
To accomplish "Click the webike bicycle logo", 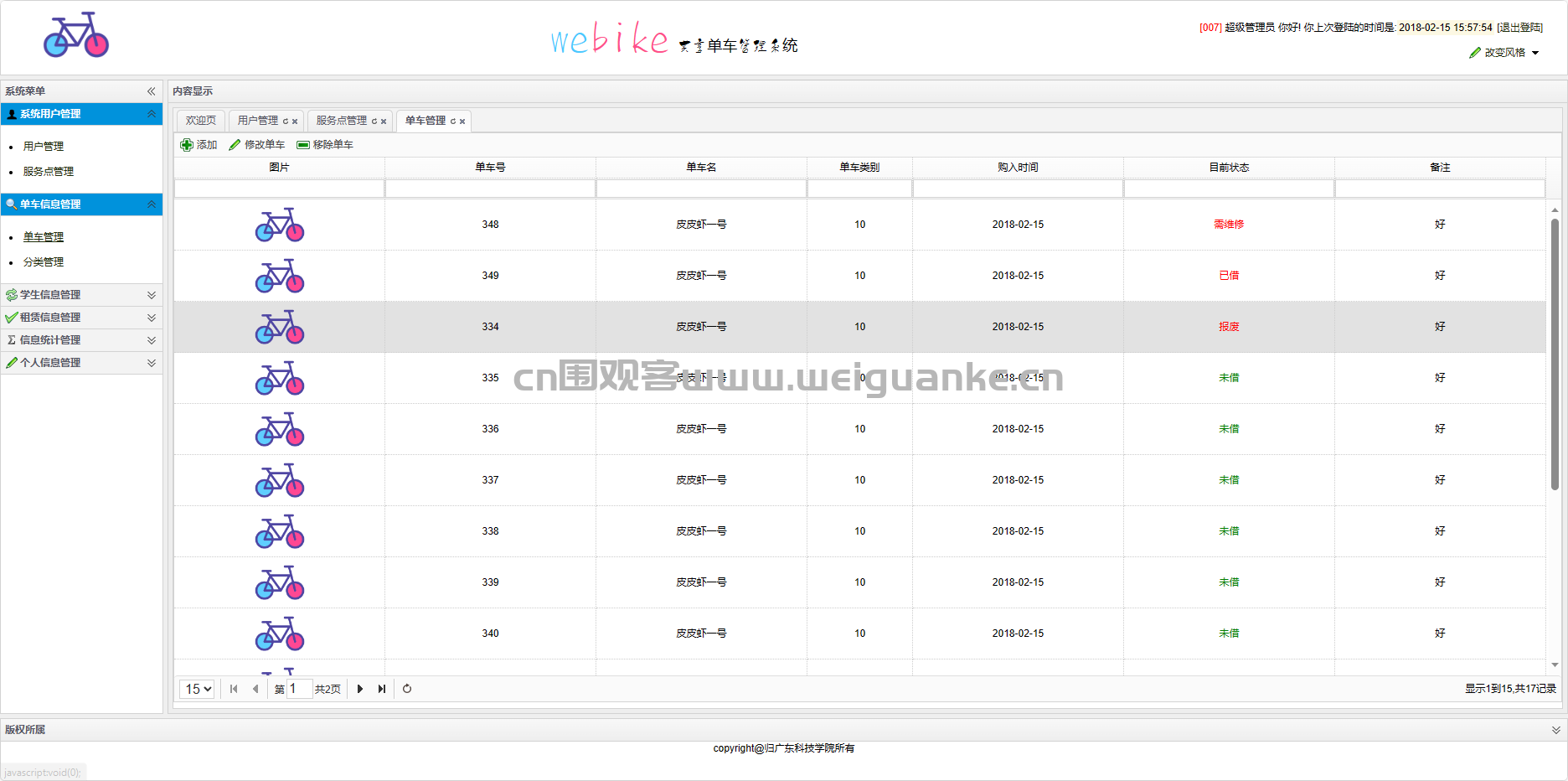I will [x=76, y=35].
